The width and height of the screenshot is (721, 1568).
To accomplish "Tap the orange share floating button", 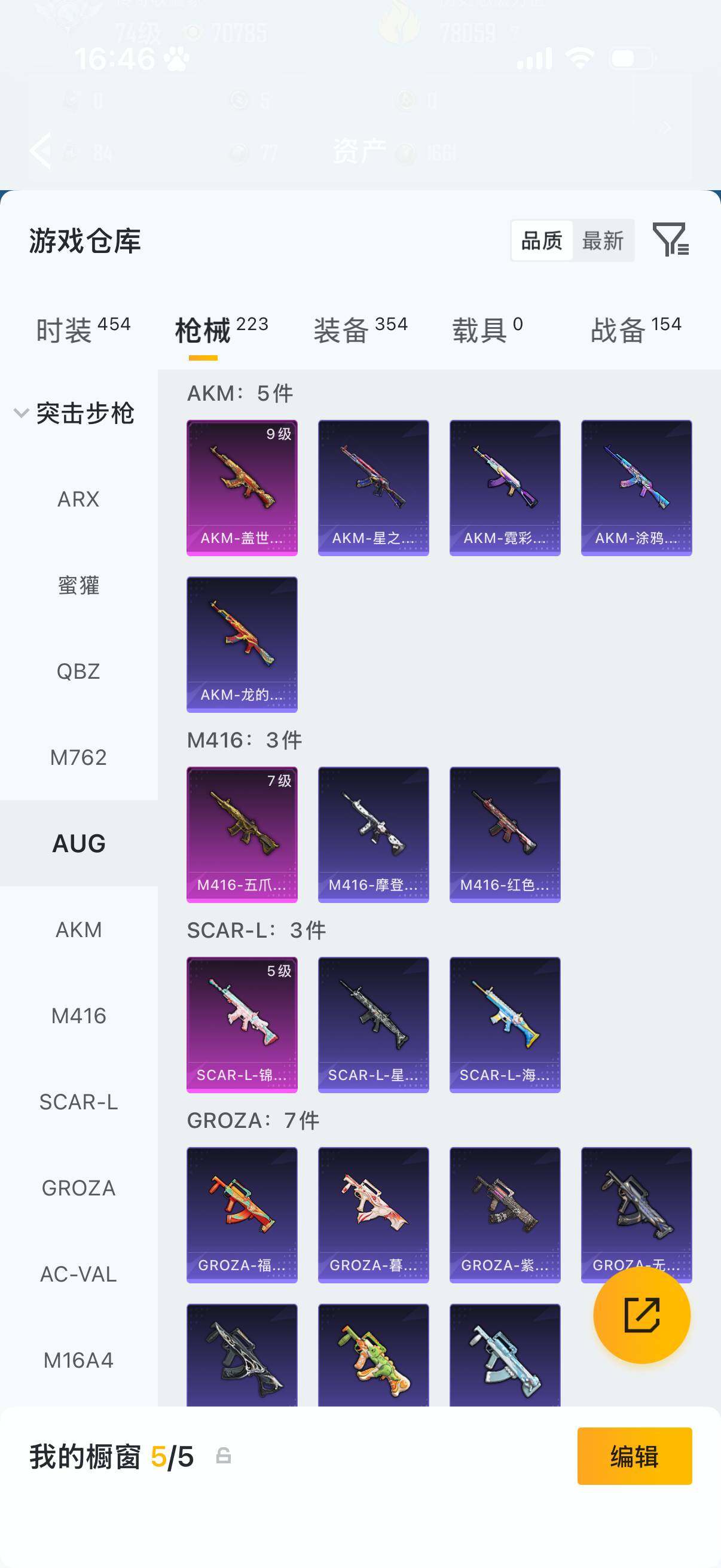I will 641,1315.
